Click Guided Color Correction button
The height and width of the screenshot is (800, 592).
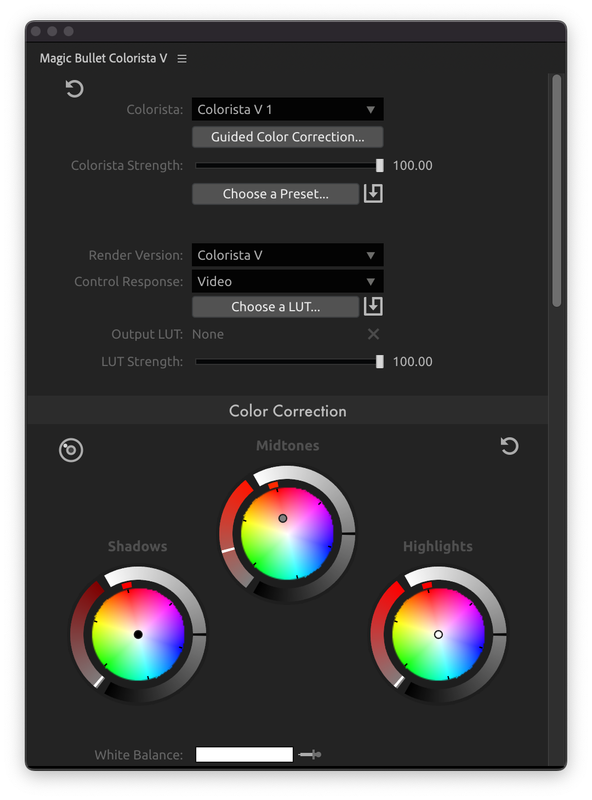[x=287, y=137]
